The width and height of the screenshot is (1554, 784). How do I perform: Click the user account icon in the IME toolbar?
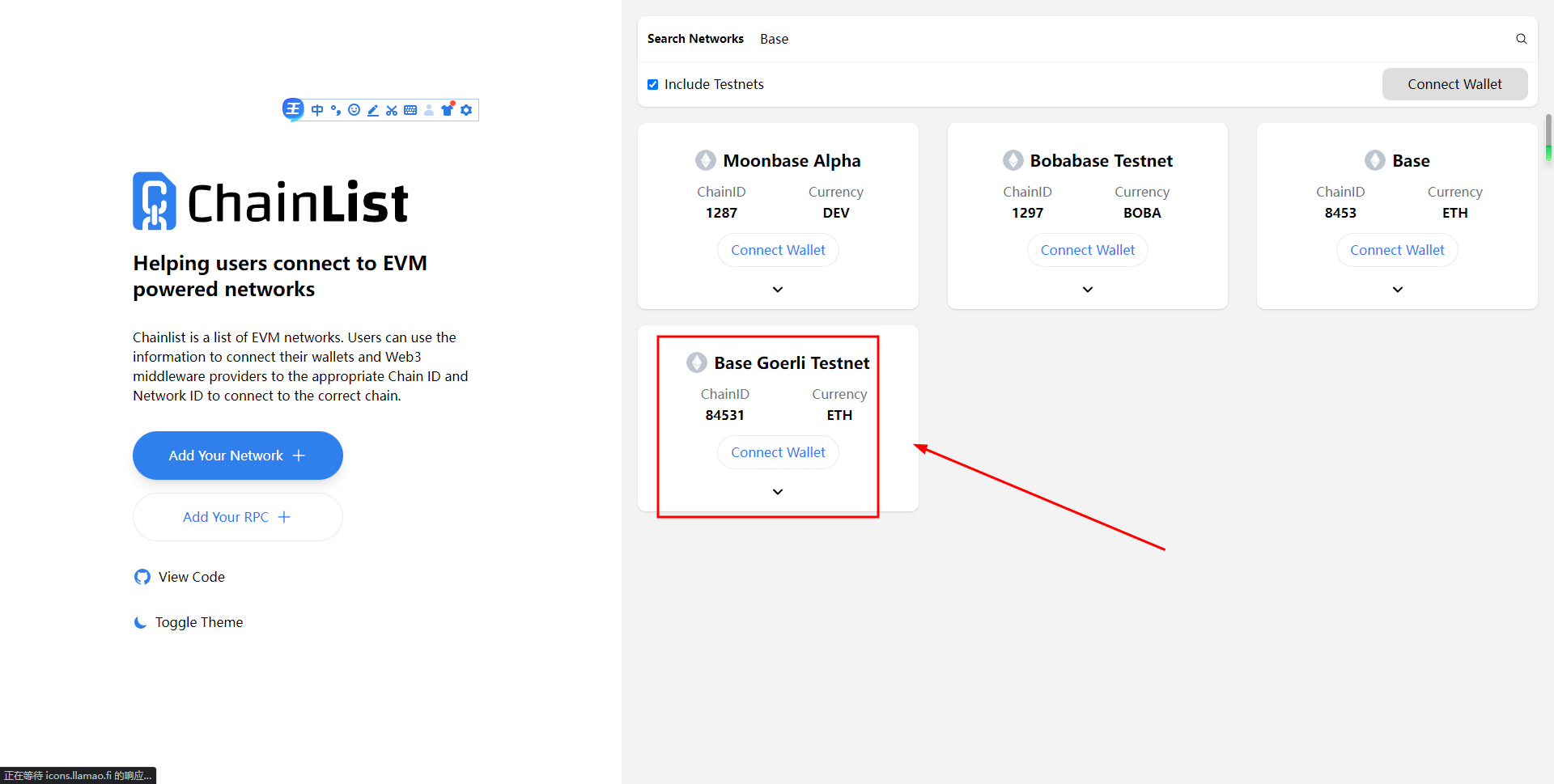[x=429, y=110]
